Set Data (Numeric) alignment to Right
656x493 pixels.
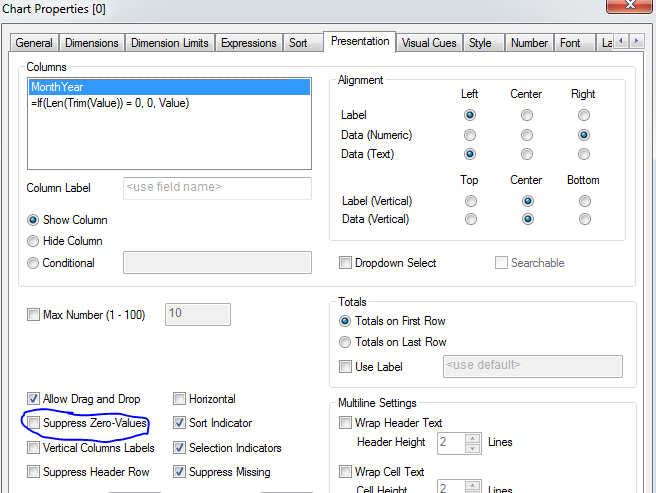point(584,135)
